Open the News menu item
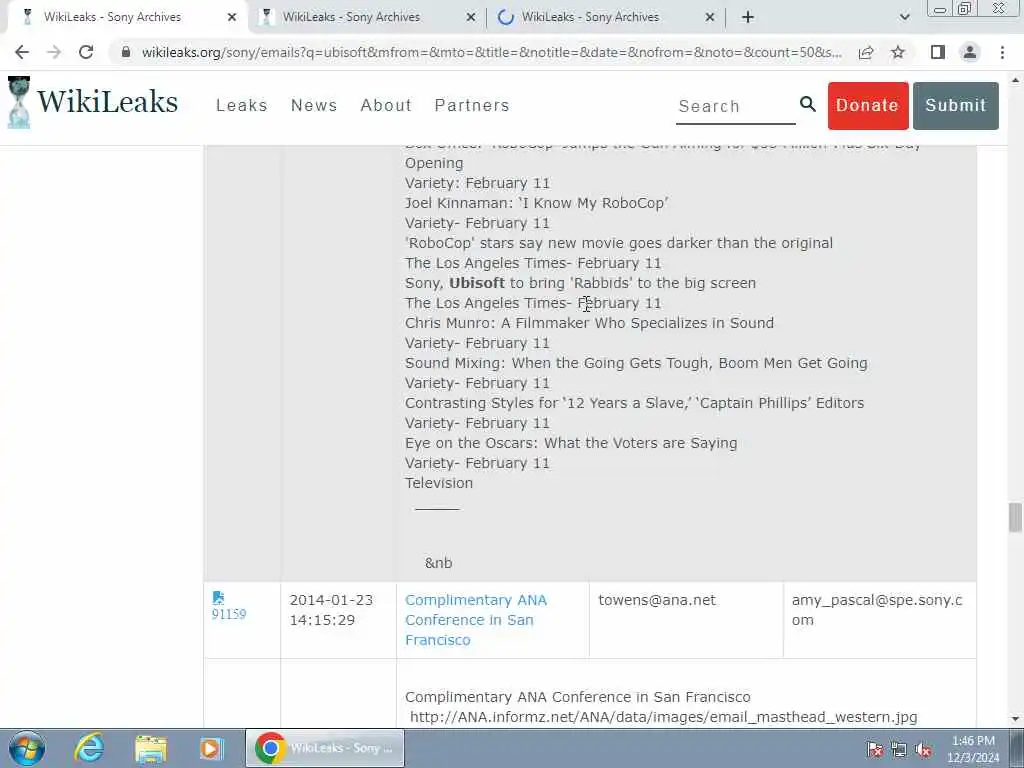Image resolution: width=1024 pixels, height=768 pixels. pos(314,105)
